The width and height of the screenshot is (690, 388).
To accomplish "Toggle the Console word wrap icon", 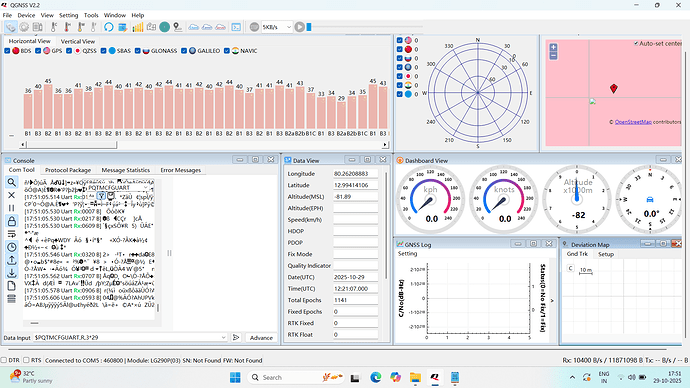I will coord(11,234).
